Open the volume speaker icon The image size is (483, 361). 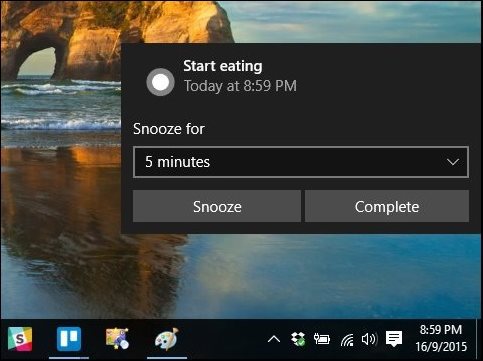tap(369, 339)
